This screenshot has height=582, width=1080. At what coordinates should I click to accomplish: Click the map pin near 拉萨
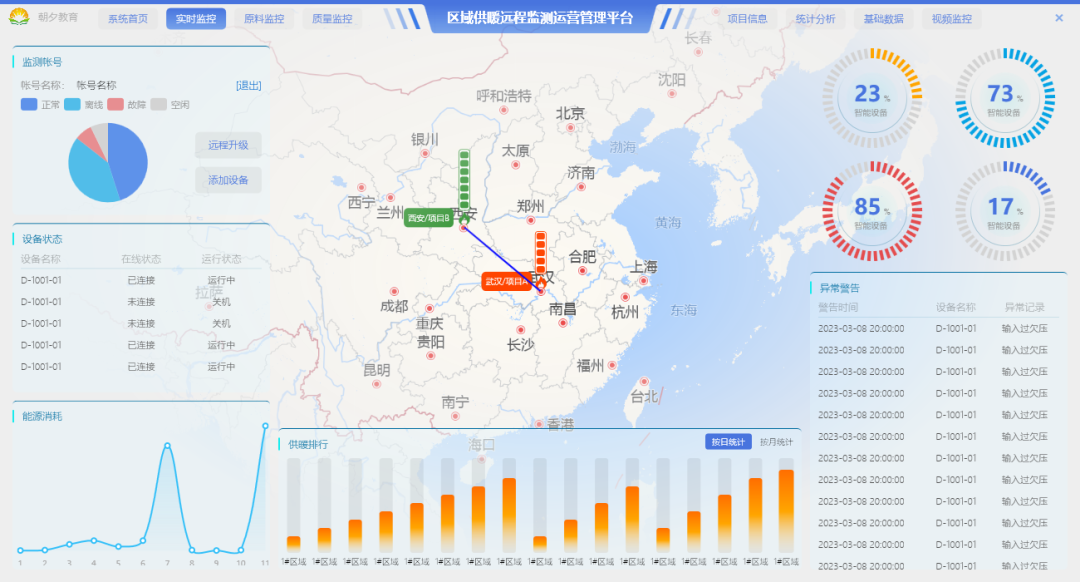click(x=210, y=306)
